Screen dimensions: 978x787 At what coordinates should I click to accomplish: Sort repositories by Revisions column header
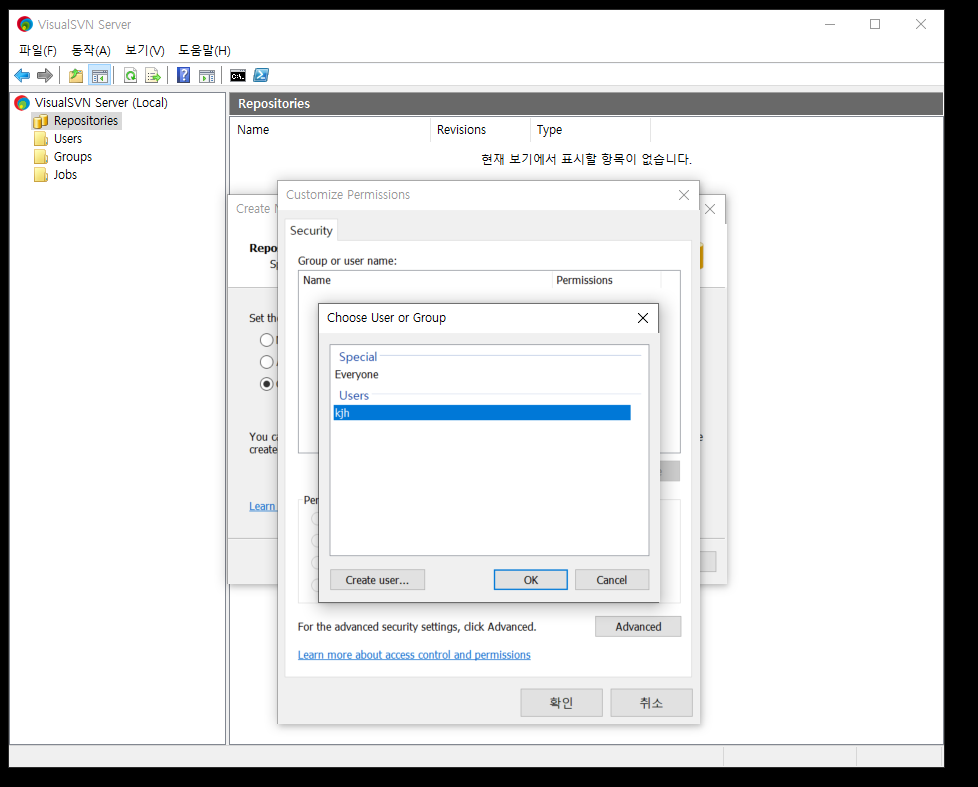[x=480, y=130]
